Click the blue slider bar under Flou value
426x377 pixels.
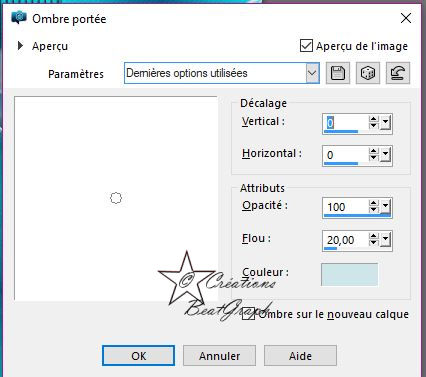click(x=330, y=249)
